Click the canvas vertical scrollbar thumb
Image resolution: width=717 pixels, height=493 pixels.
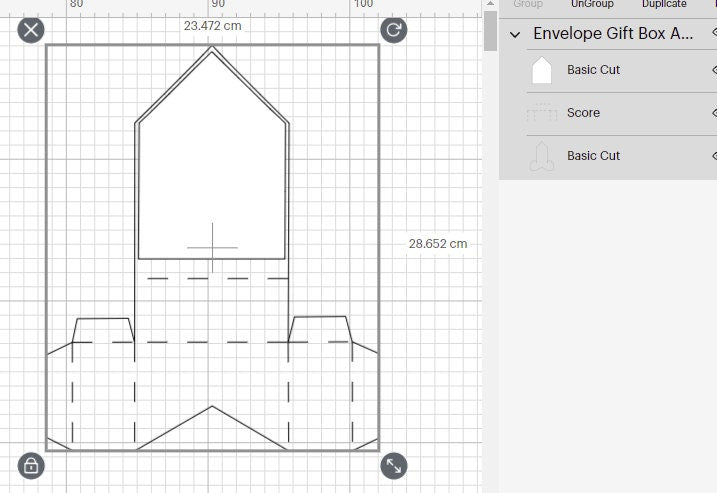[490, 30]
